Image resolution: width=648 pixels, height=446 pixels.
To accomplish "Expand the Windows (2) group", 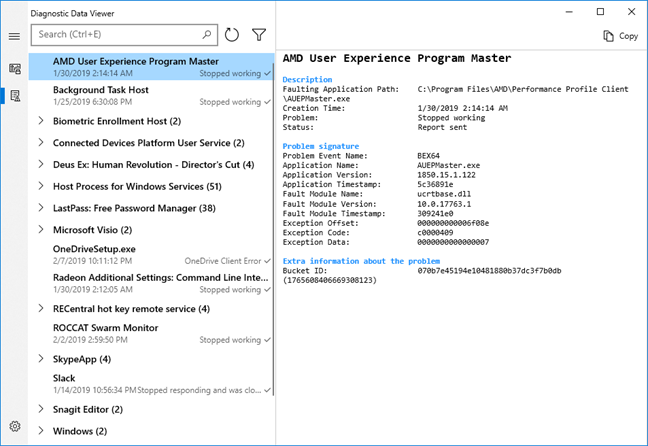I will (x=40, y=430).
